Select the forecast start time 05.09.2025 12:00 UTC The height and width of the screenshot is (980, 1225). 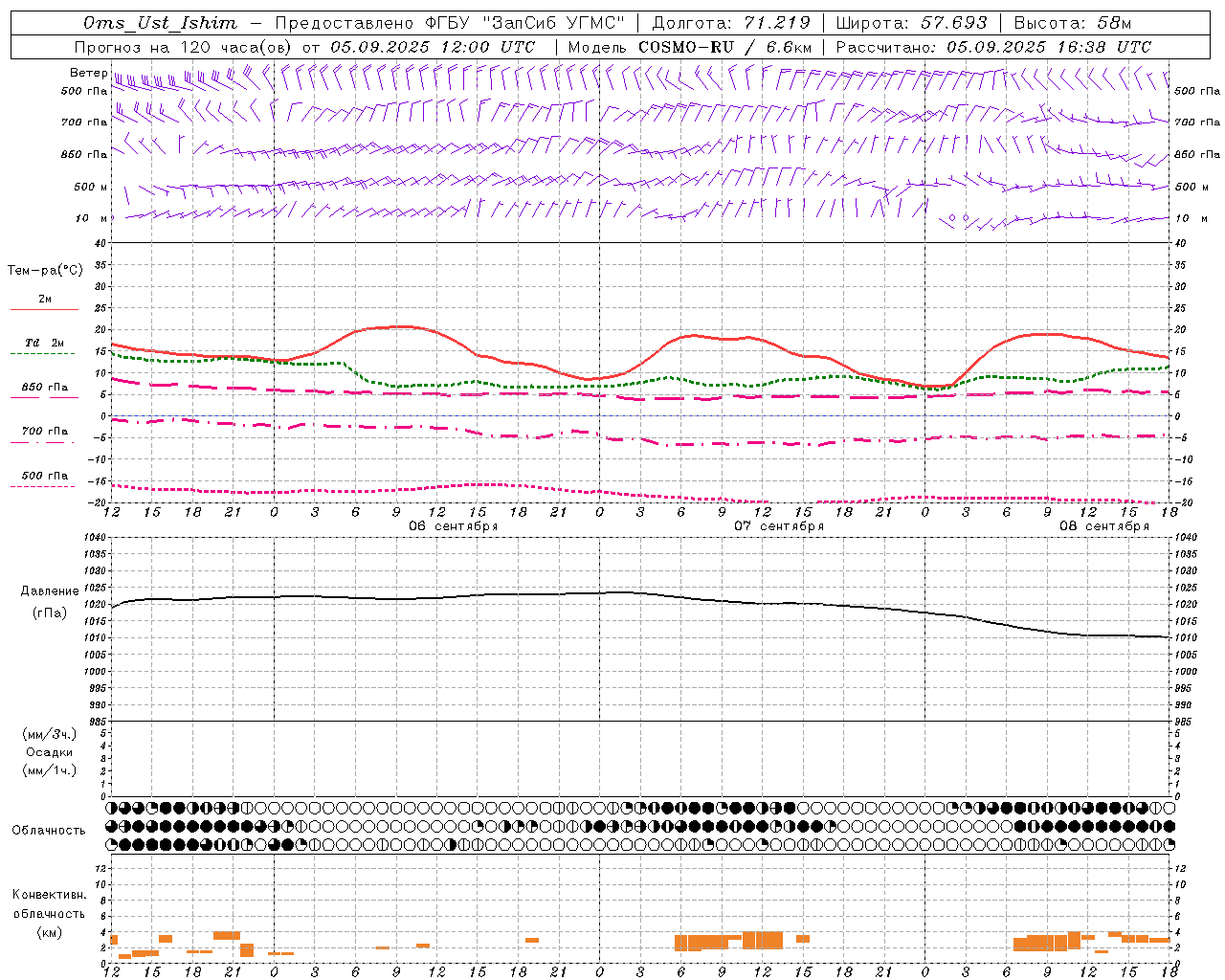433,47
